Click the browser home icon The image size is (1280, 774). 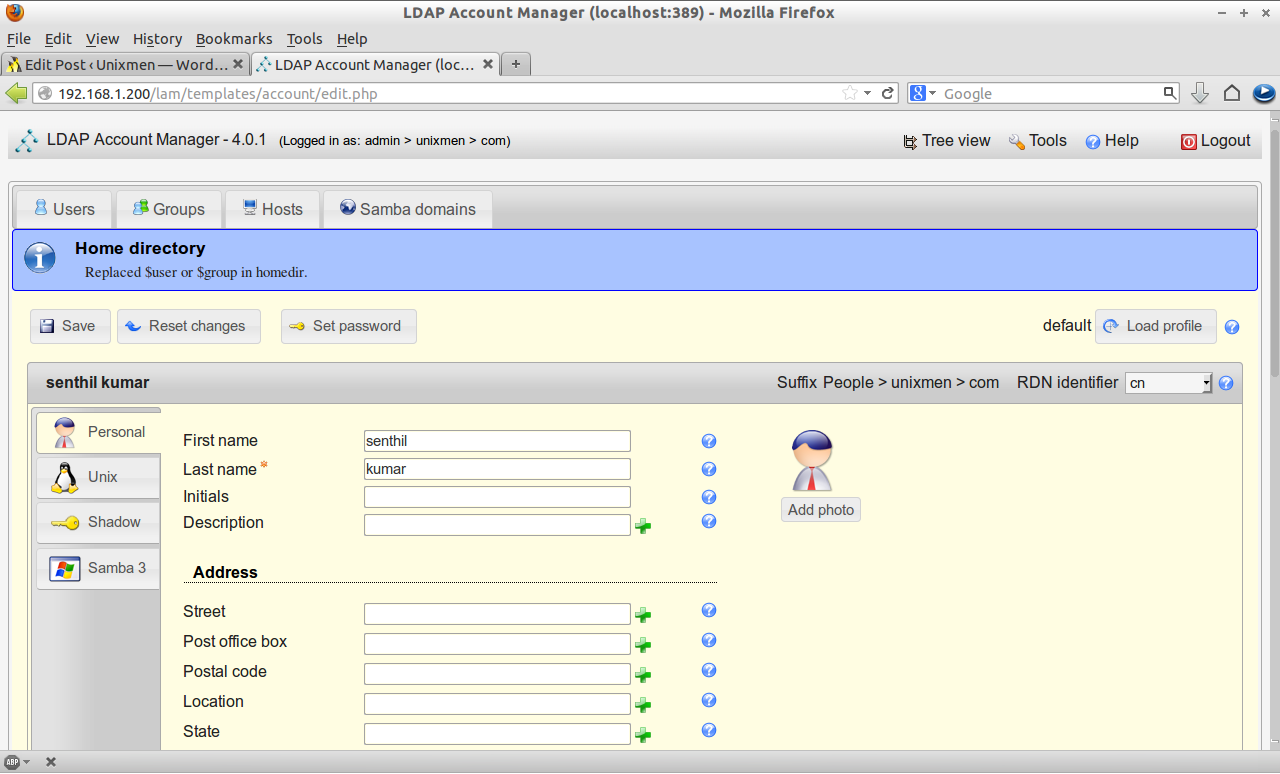tap(1232, 93)
